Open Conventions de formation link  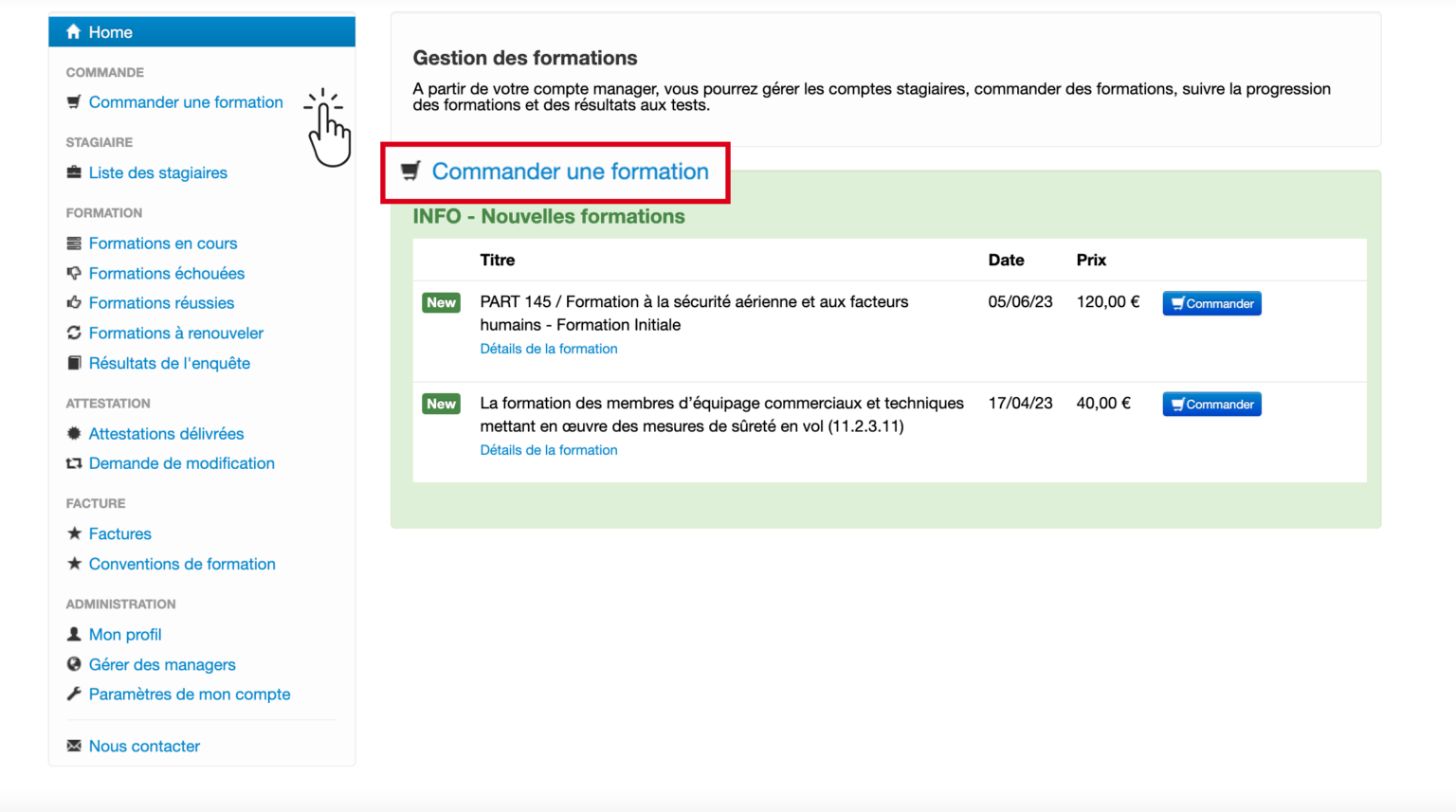[182, 564]
